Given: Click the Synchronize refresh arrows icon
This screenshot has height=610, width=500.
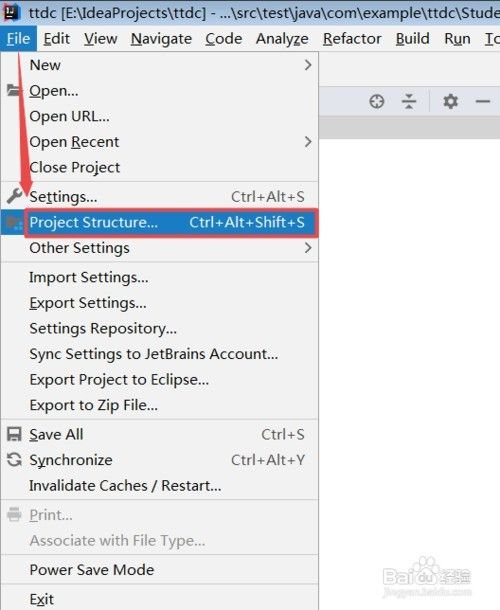Looking at the screenshot, I should pyautogui.click(x=14, y=460).
